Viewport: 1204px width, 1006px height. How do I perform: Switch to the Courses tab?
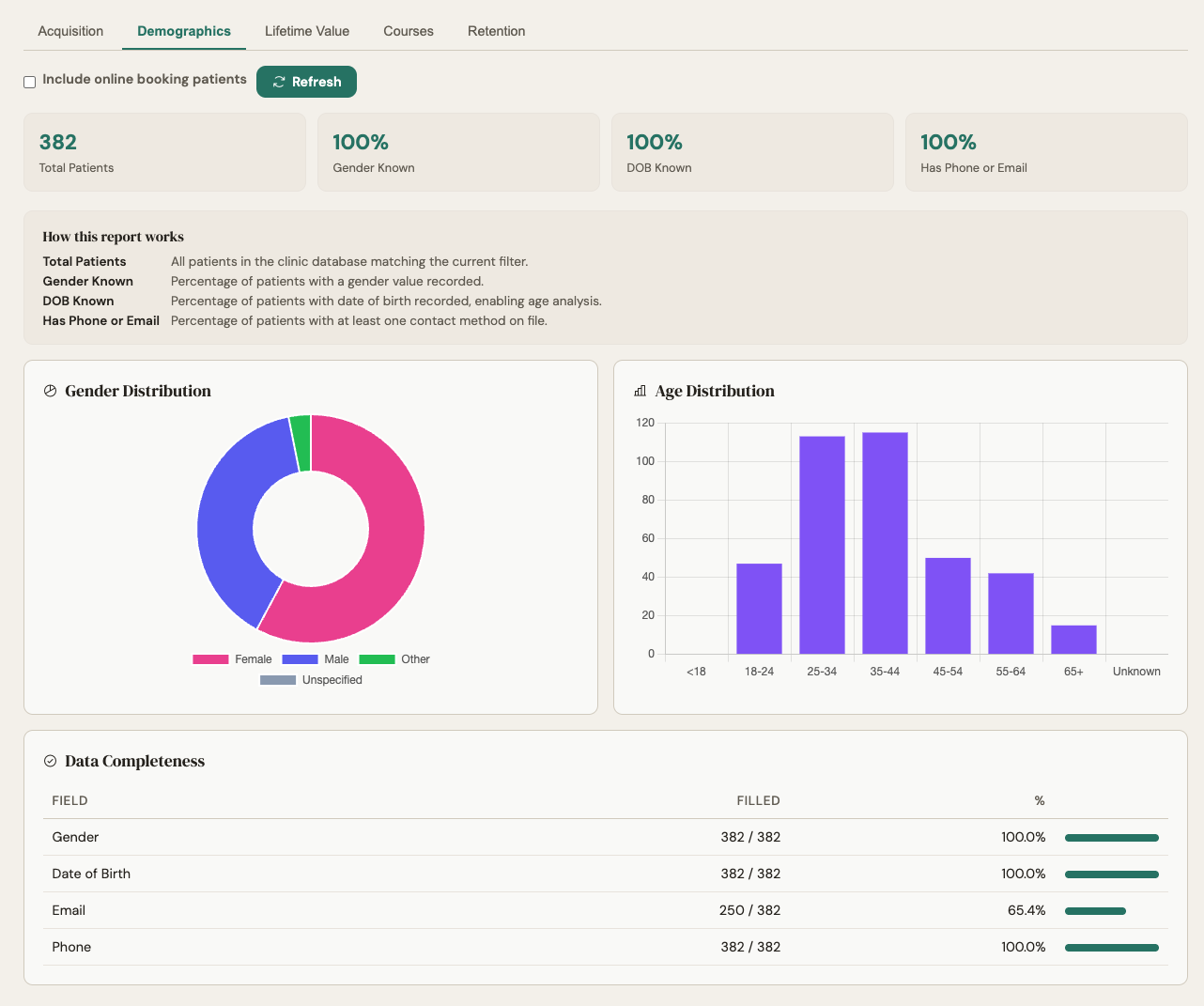tap(408, 31)
